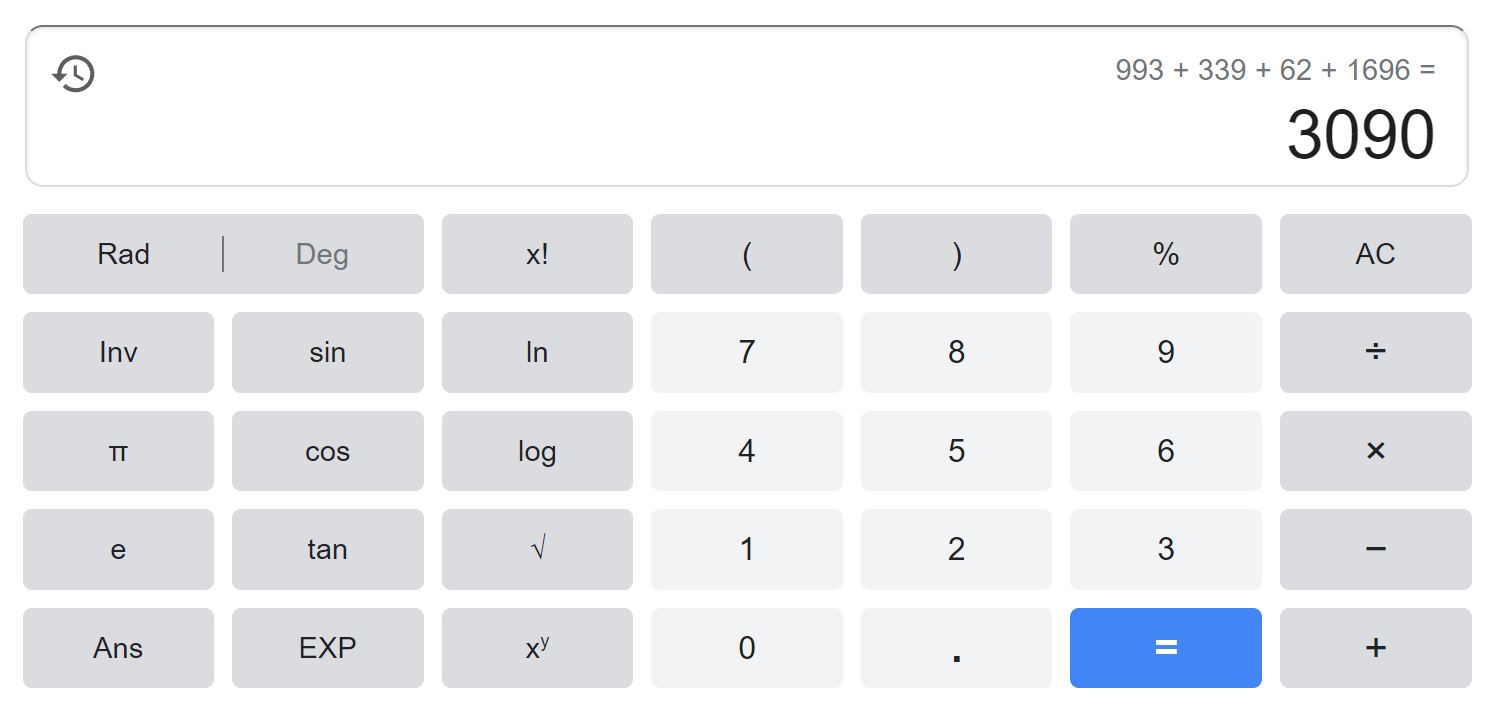The height and width of the screenshot is (718, 1498).
Task: Insert the pi constant
Action: coord(118,451)
